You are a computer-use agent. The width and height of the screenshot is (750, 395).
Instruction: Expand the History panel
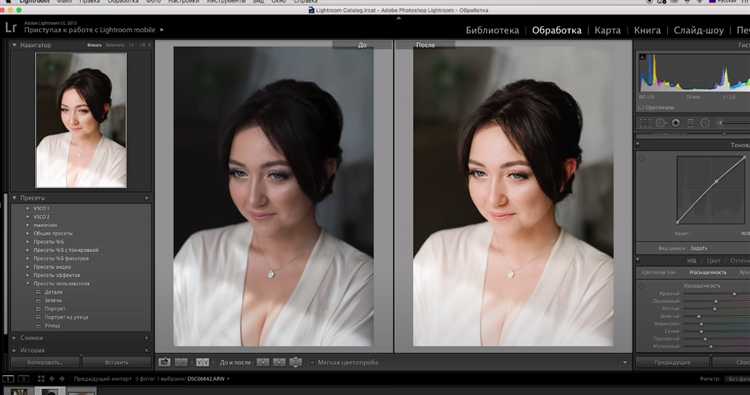[14, 350]
